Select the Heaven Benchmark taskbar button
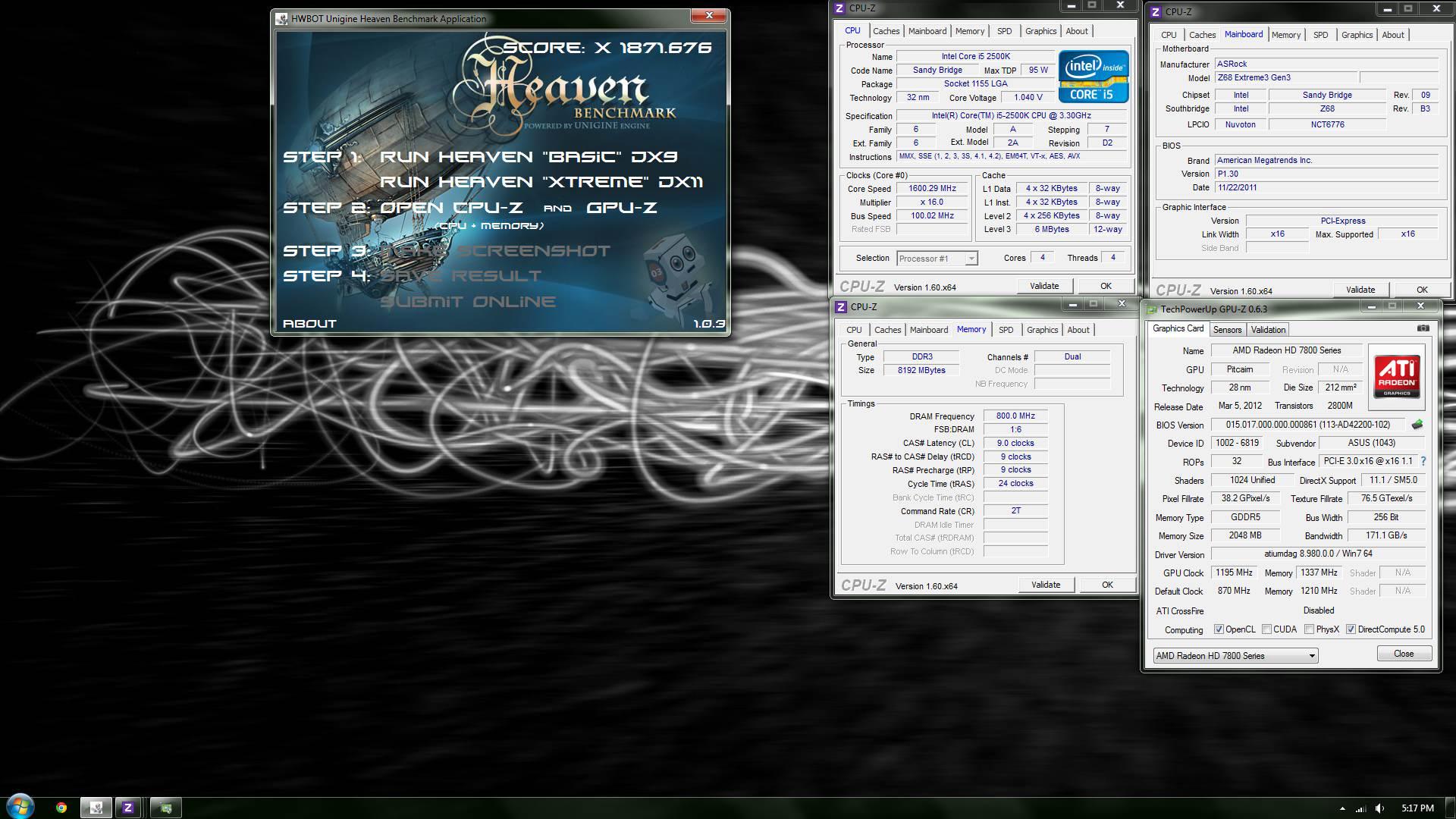 coord(96,808)
